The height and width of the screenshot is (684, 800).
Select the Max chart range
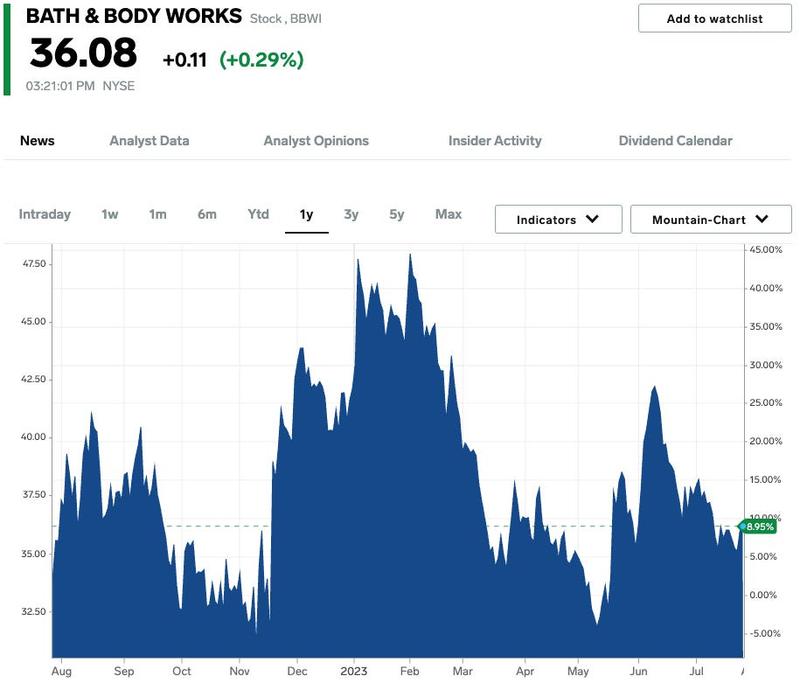click(448, 214)
